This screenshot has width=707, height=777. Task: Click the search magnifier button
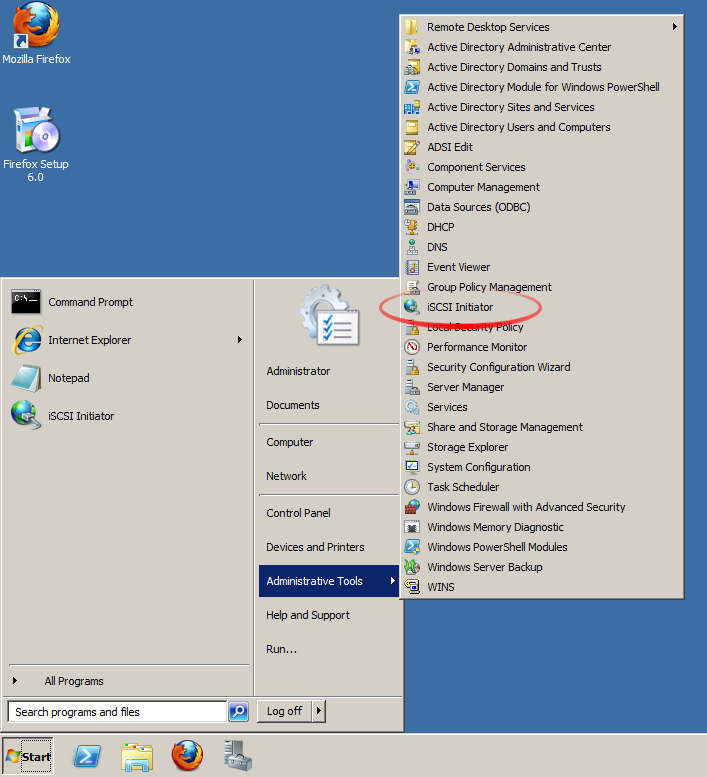point(238,712)
